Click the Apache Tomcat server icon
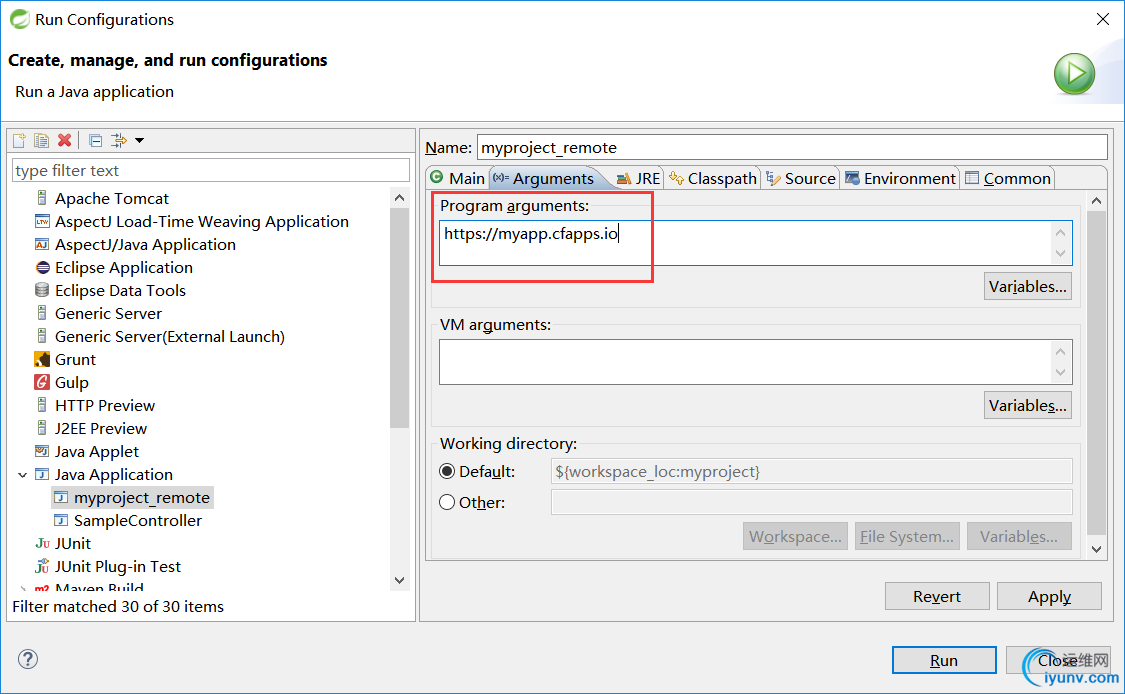Image resolution: width=1125 pixels, height=694 pixels. click(42, 198)
